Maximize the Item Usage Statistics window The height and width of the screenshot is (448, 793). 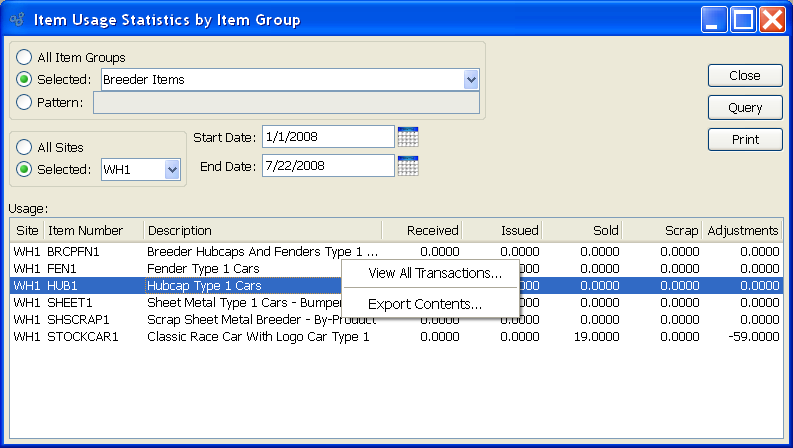[742, 20]
